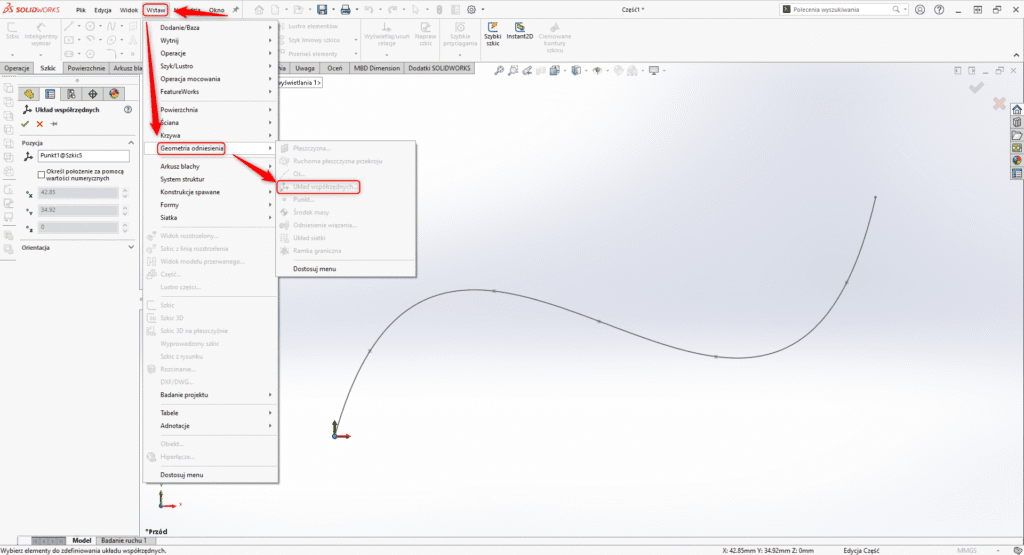This screenshot has height=555, width=1024.
Task: Open dropdown arrow next to Options gear
Action: 483,10
